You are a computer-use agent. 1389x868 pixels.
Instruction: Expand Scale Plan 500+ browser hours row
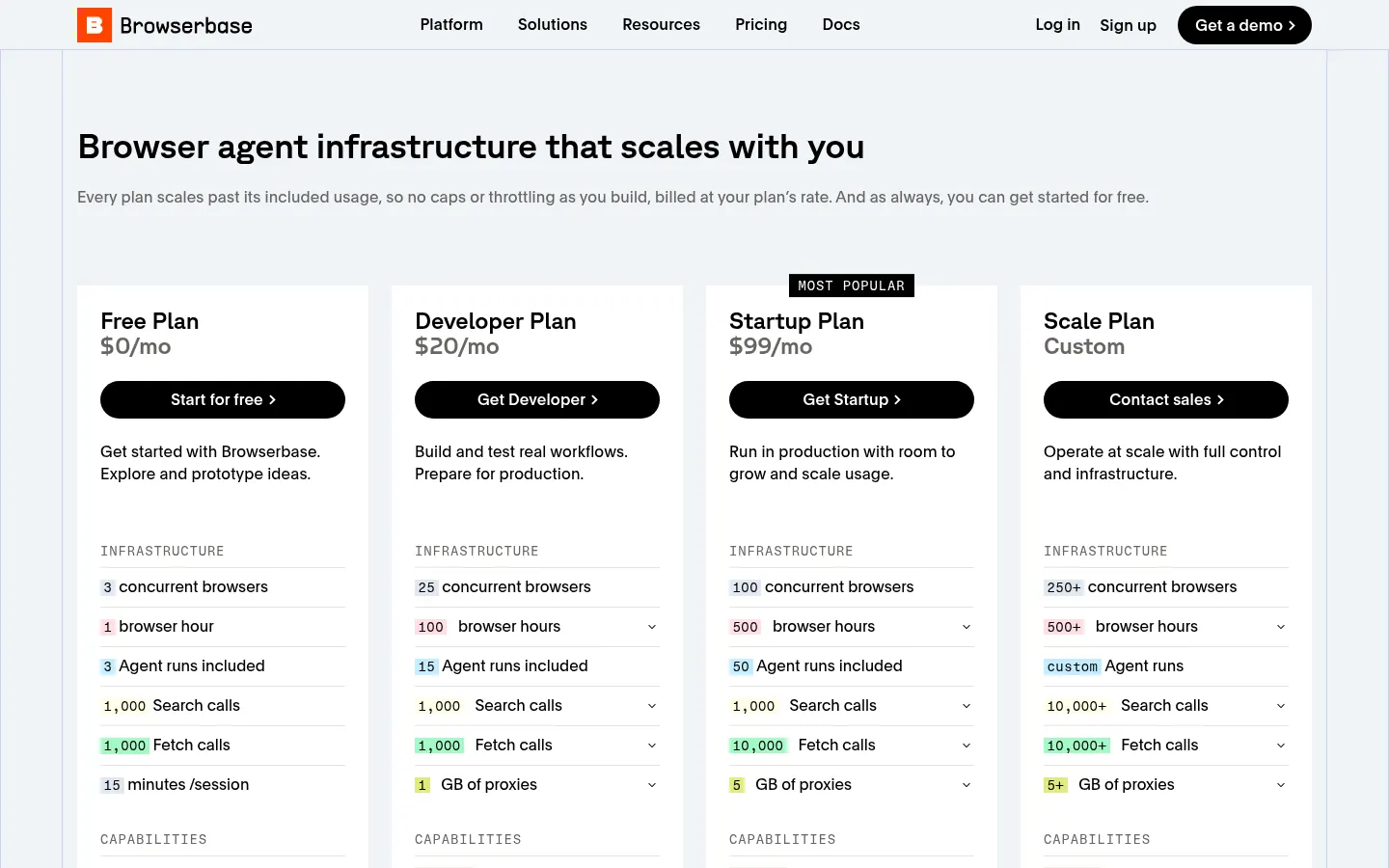[x=1166, y=627]
